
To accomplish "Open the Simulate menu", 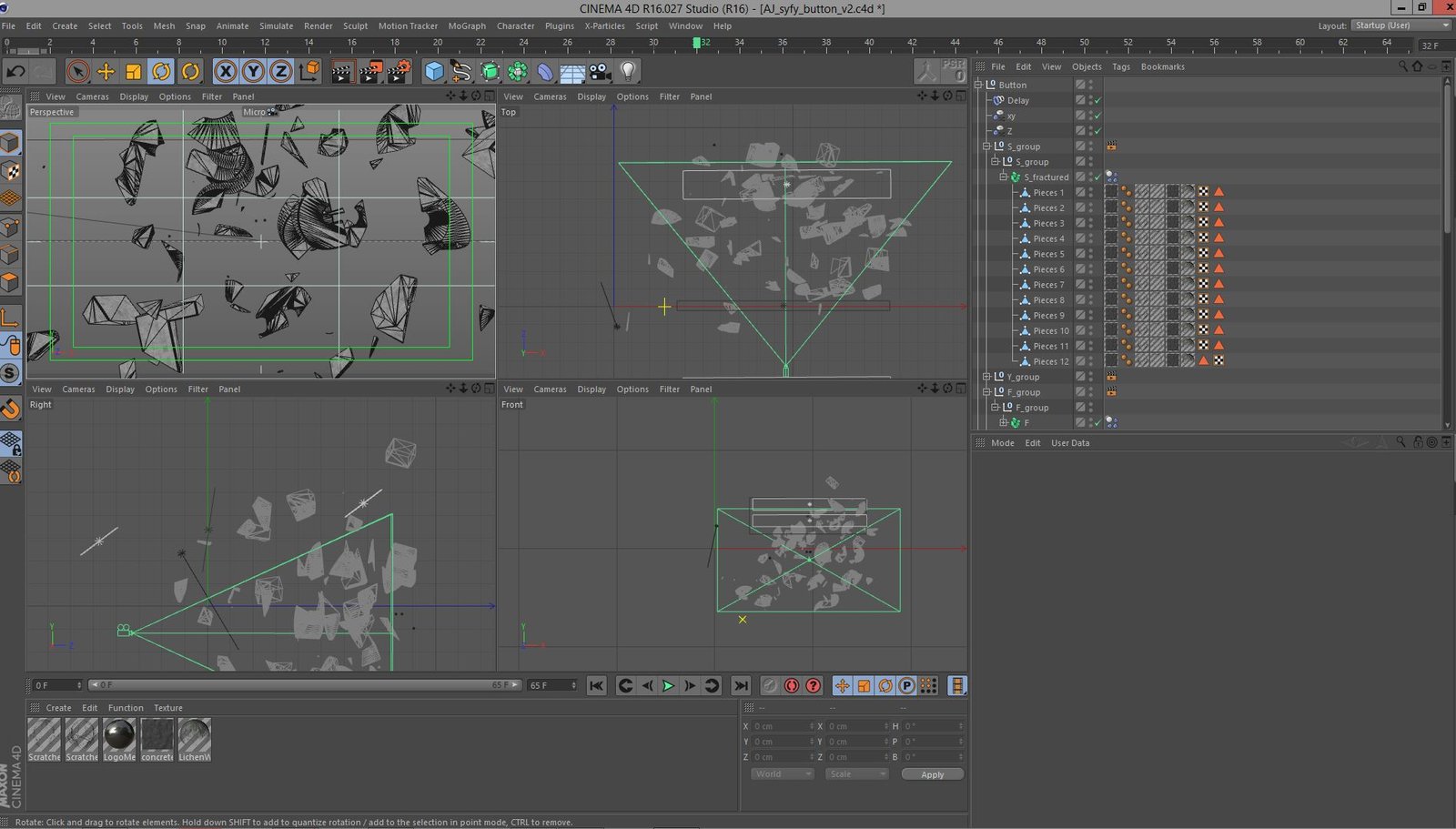I will 276,25.
